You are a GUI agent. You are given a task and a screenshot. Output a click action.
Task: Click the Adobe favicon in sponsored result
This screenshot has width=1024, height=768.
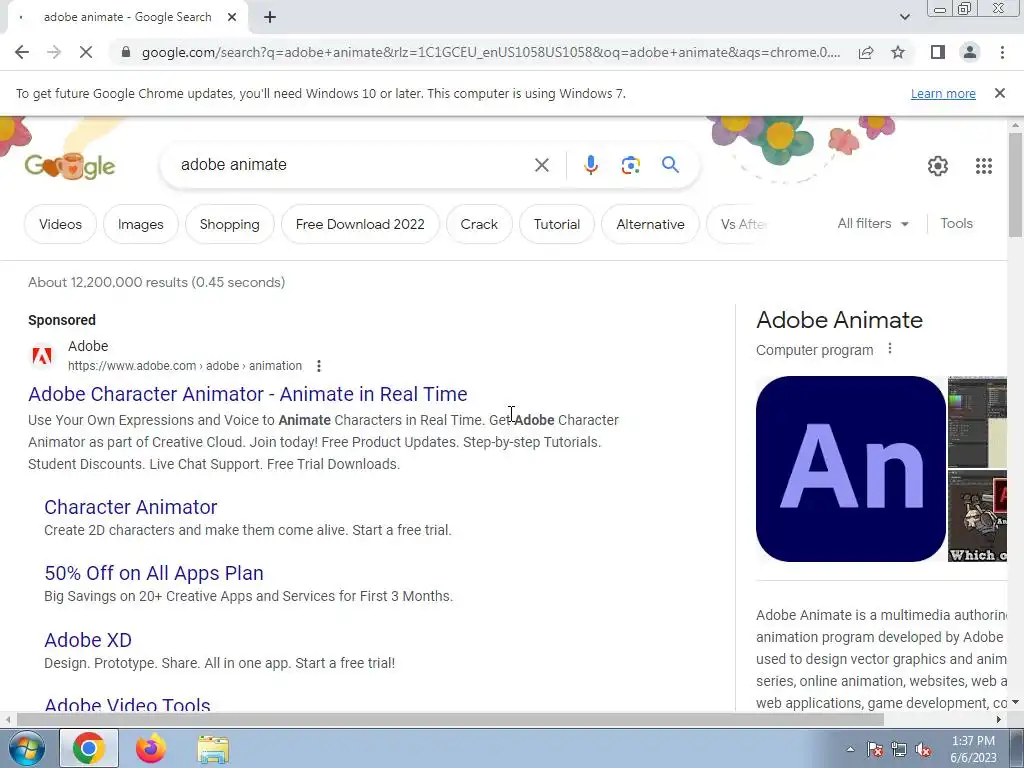42,356
